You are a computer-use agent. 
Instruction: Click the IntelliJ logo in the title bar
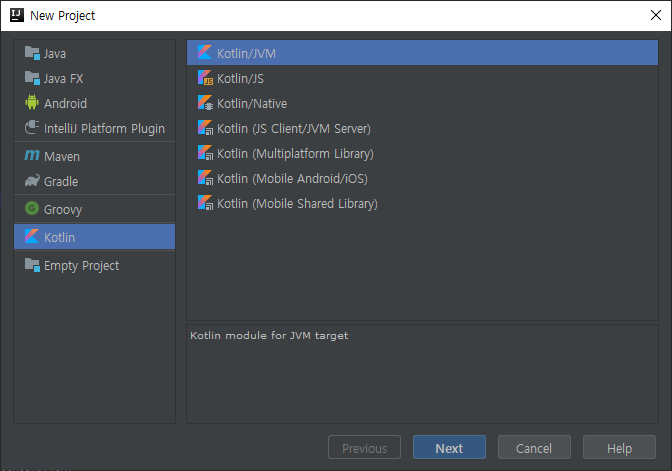[17, 15]
